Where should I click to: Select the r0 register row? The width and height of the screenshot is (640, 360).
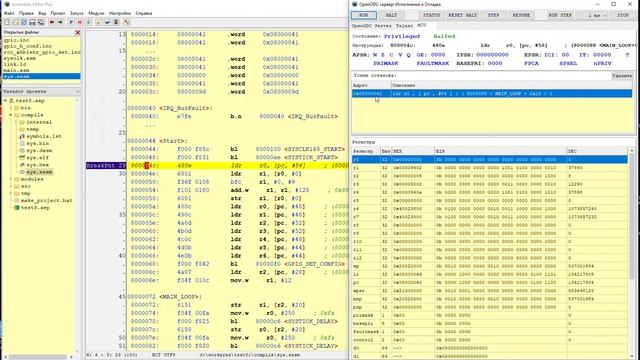coord(489,160)
